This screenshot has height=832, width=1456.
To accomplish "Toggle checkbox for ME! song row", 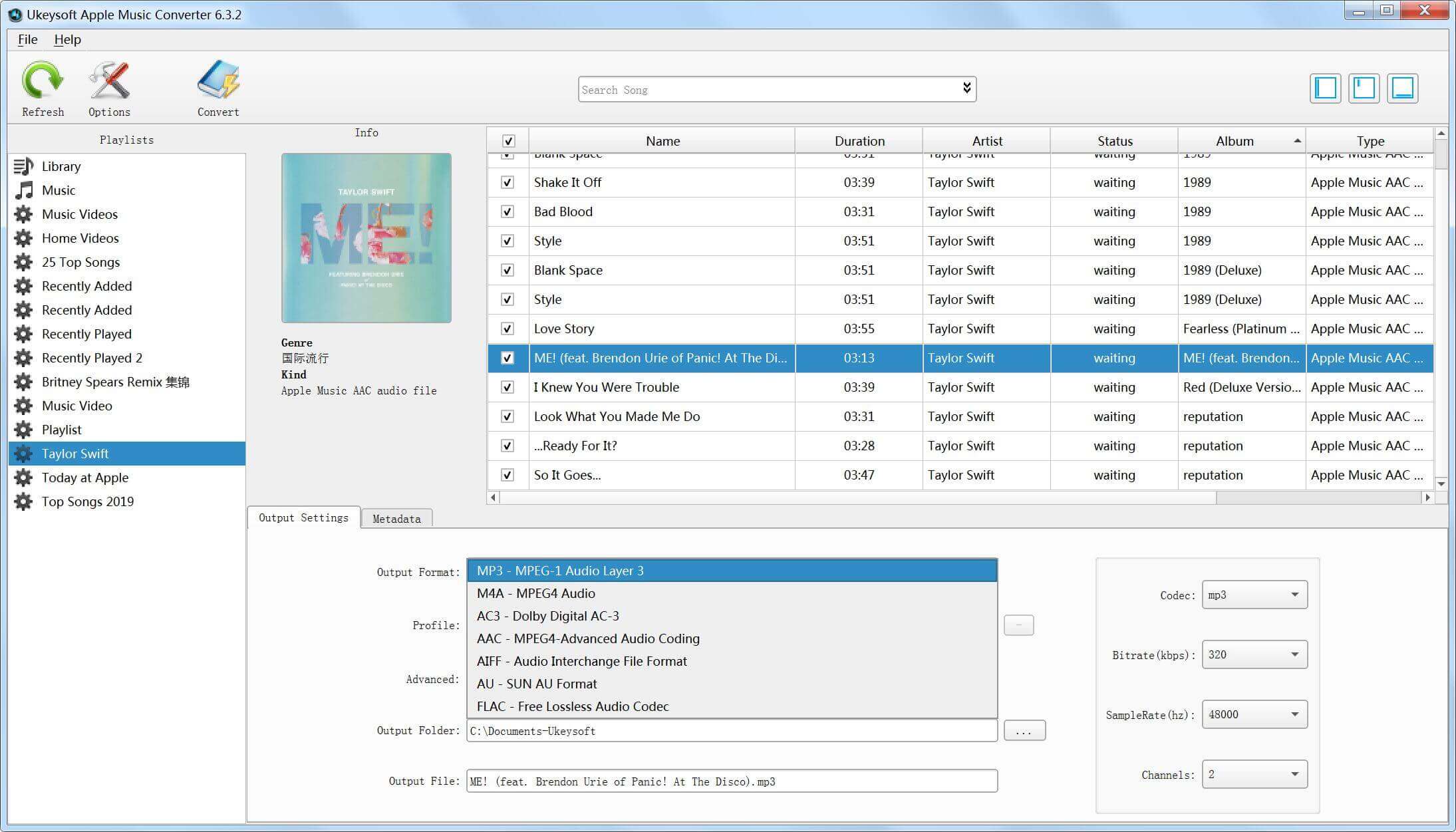I will pyautogui.click(x=507, y=358).
